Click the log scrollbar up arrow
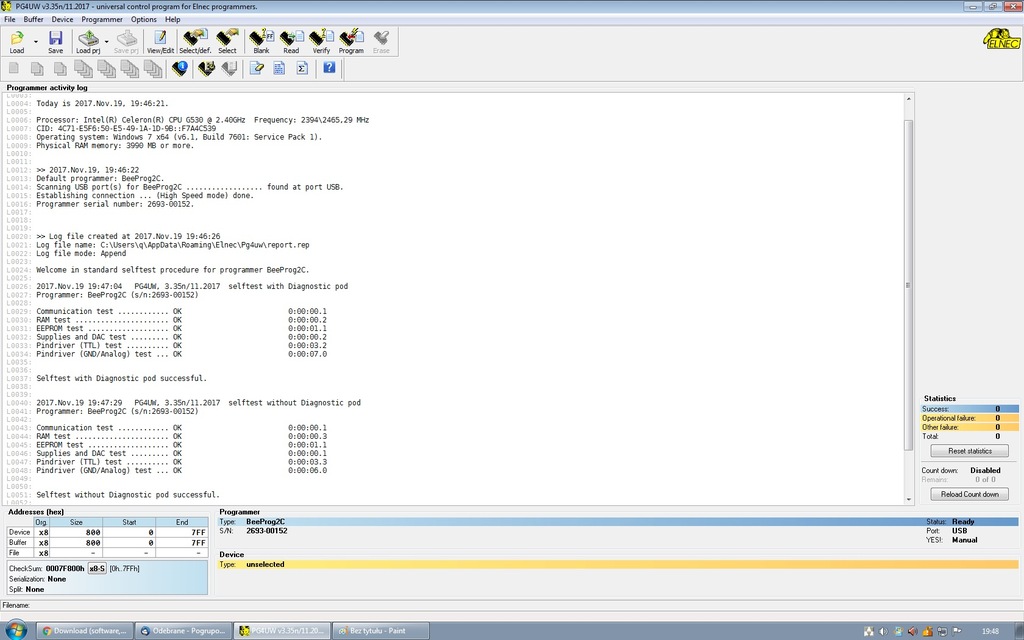Viewport: 1024px width, 640px height. [x=908, y=99]
